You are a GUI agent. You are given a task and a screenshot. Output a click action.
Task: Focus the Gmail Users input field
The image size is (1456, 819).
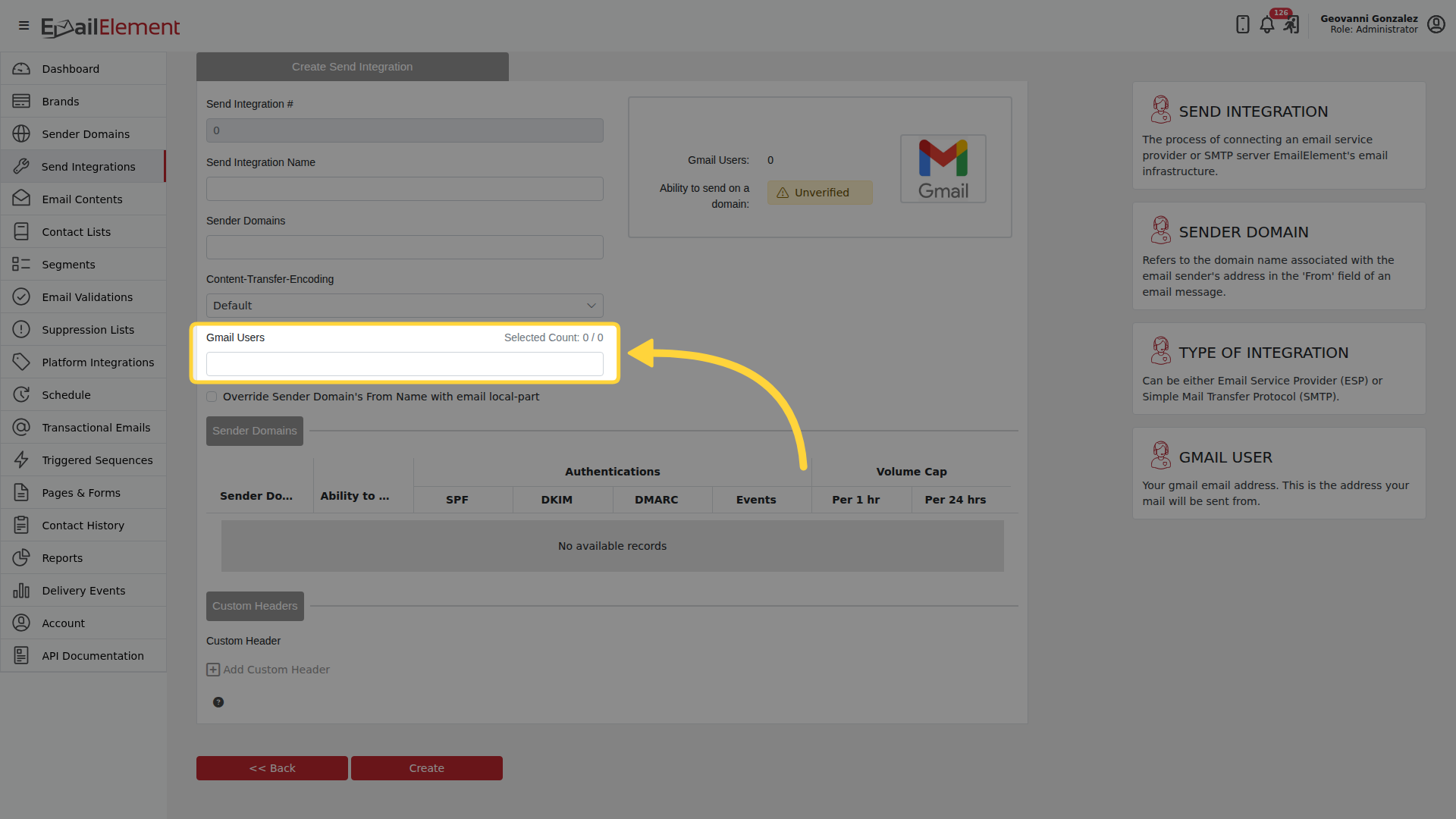click(x=405, y=364)
